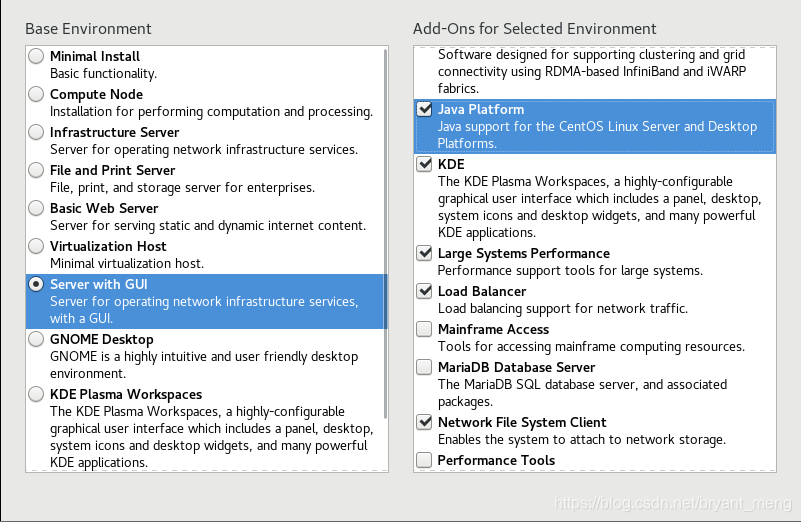Screen dimensions: 801x522
Task: Uncheck Large Systems Performance checkbox
Action: pyautogui.click(x=424, y=253)
